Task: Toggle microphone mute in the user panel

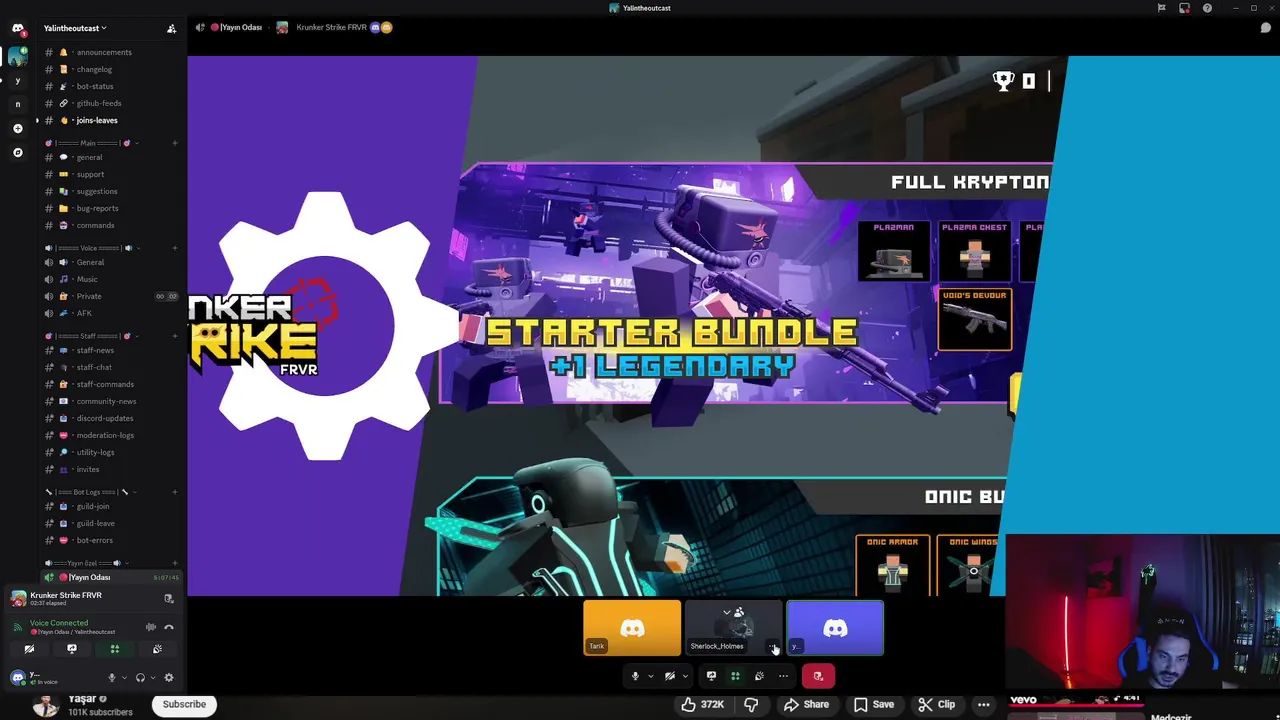Action: [x=112, y=677]
